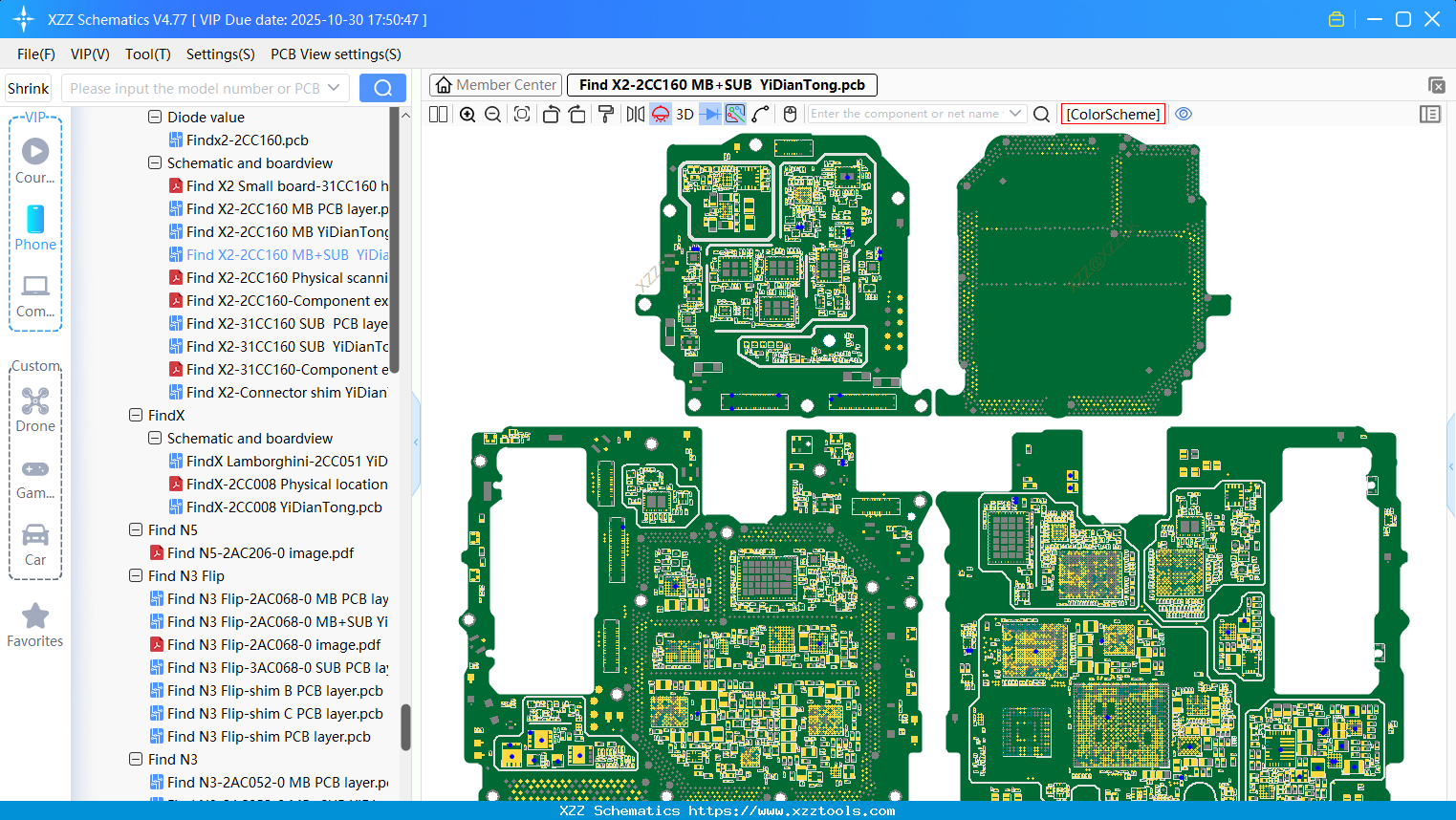The image size is (1456, 820).
Task: Rotate the board counterclockwise
Action: [551, 115]
